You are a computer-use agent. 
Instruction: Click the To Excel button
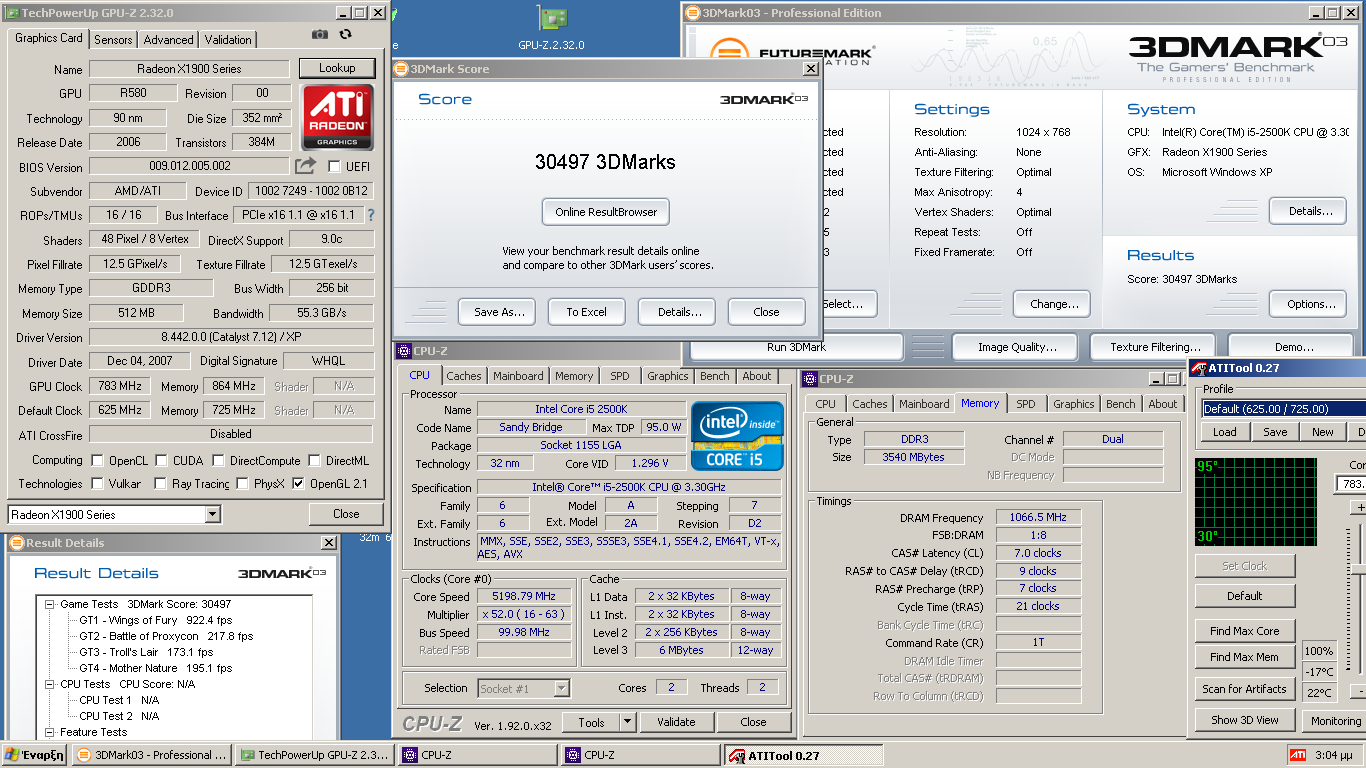coord(586,312)
